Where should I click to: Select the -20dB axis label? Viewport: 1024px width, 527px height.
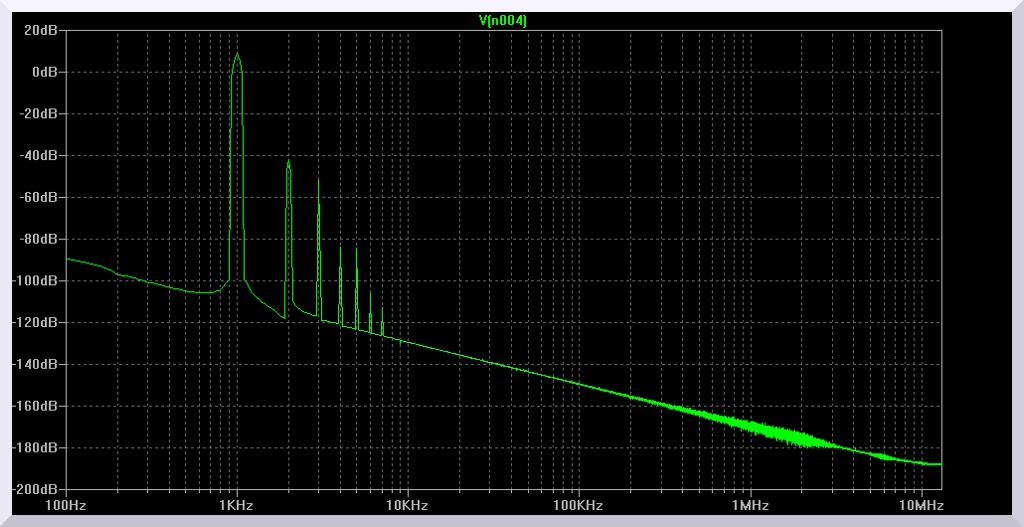point(40,114)
